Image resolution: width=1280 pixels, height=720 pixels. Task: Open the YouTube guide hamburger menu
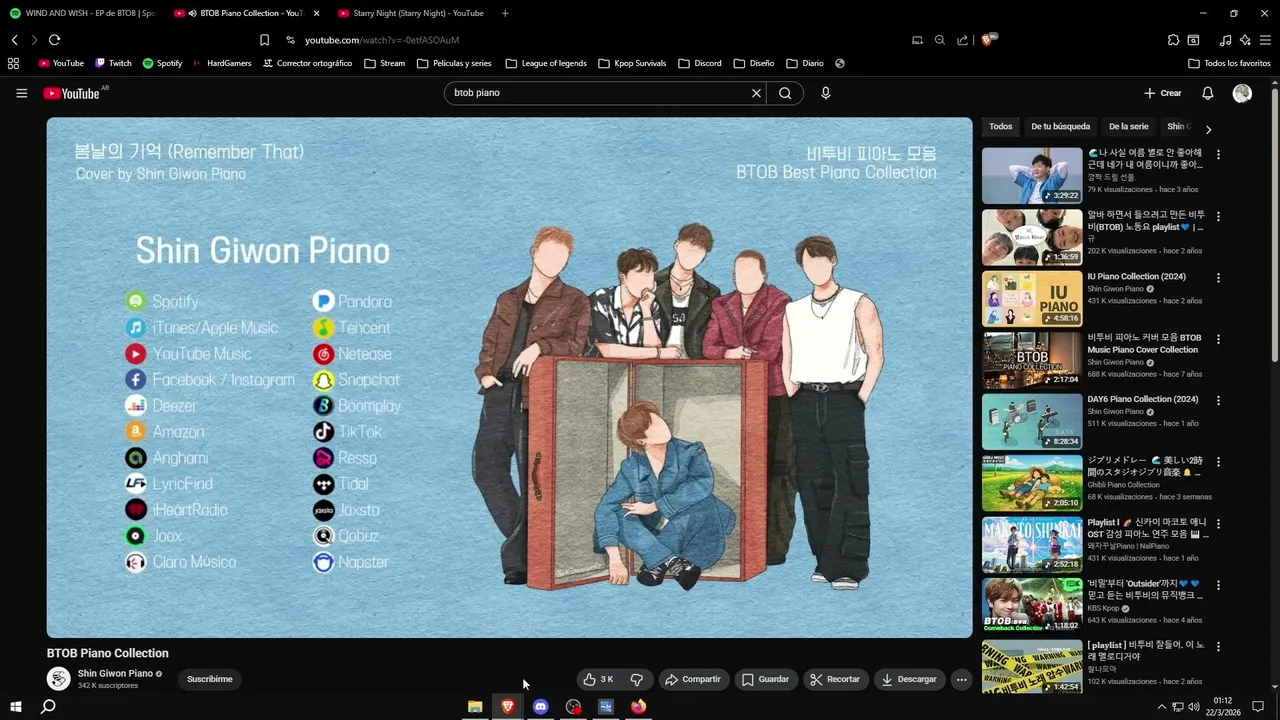point(21,93)
